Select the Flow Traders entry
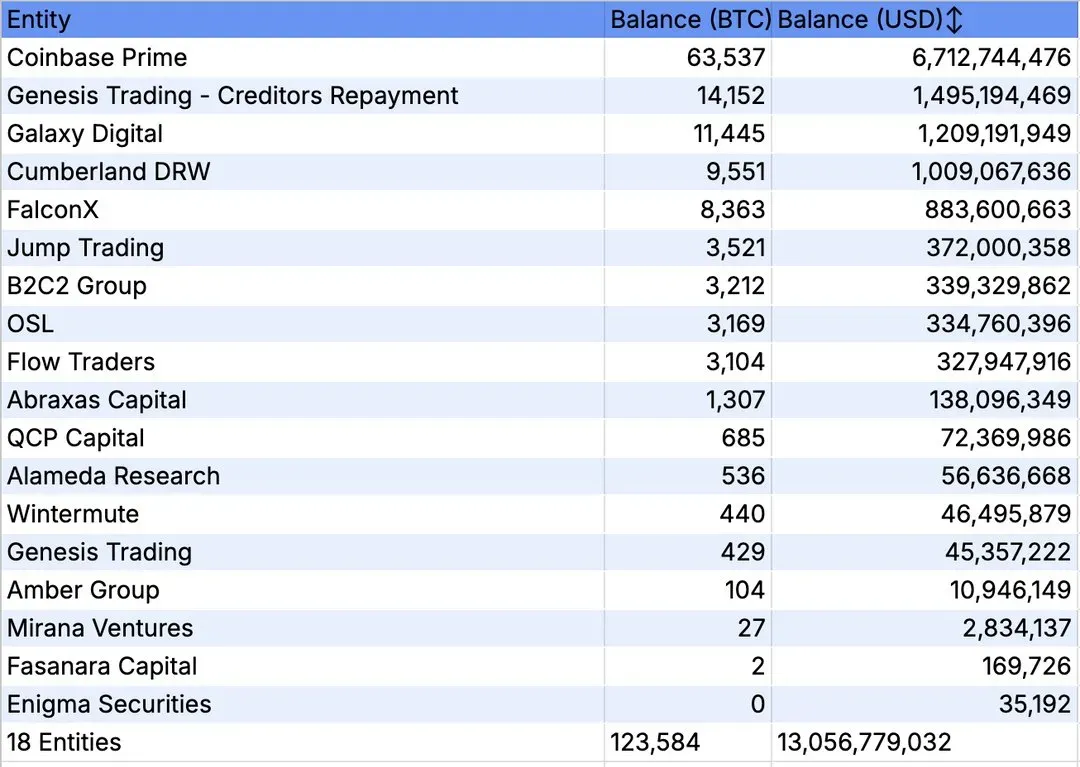The width and height of the screenshot is (1080, 767). [81, 362]
